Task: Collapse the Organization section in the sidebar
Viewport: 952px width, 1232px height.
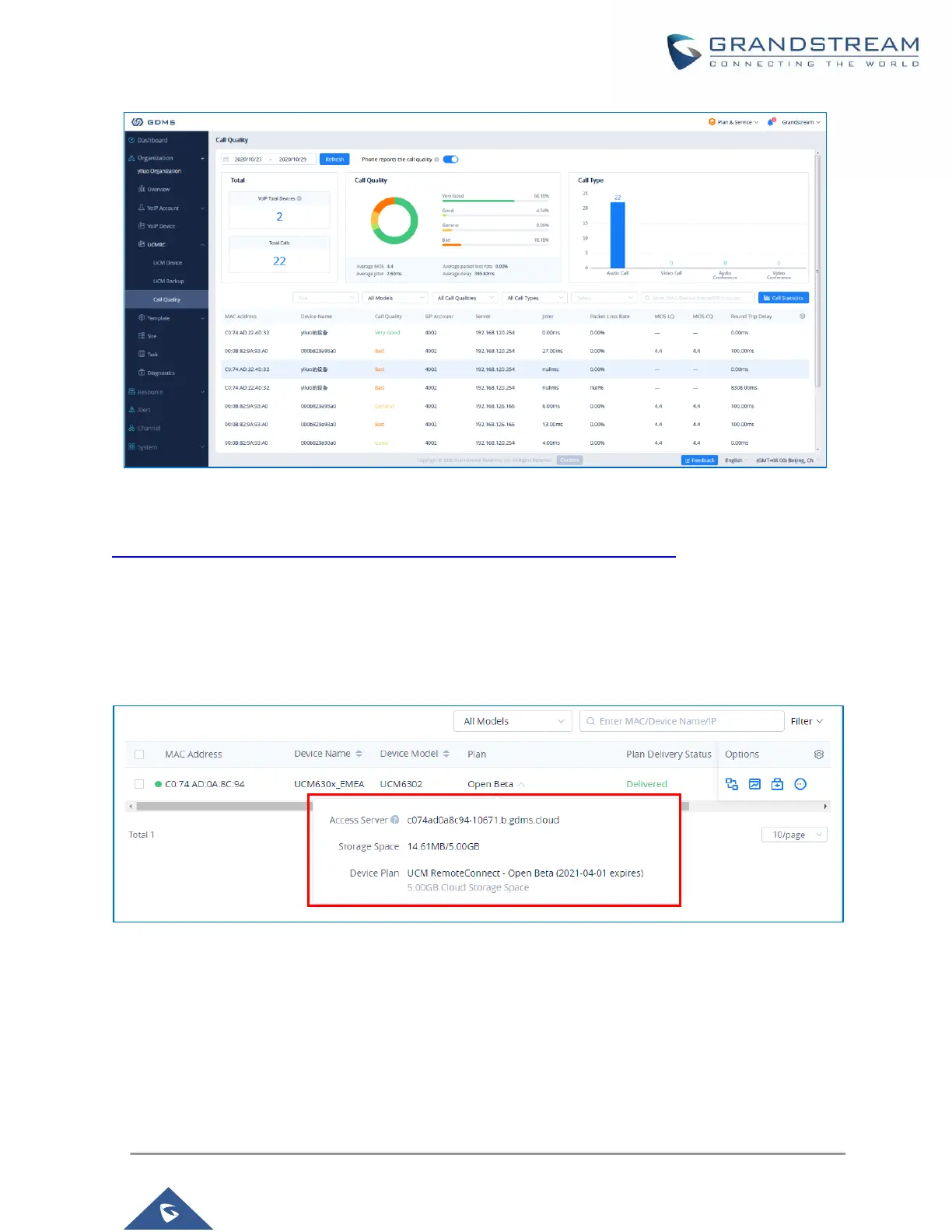Action: (202, 159)
